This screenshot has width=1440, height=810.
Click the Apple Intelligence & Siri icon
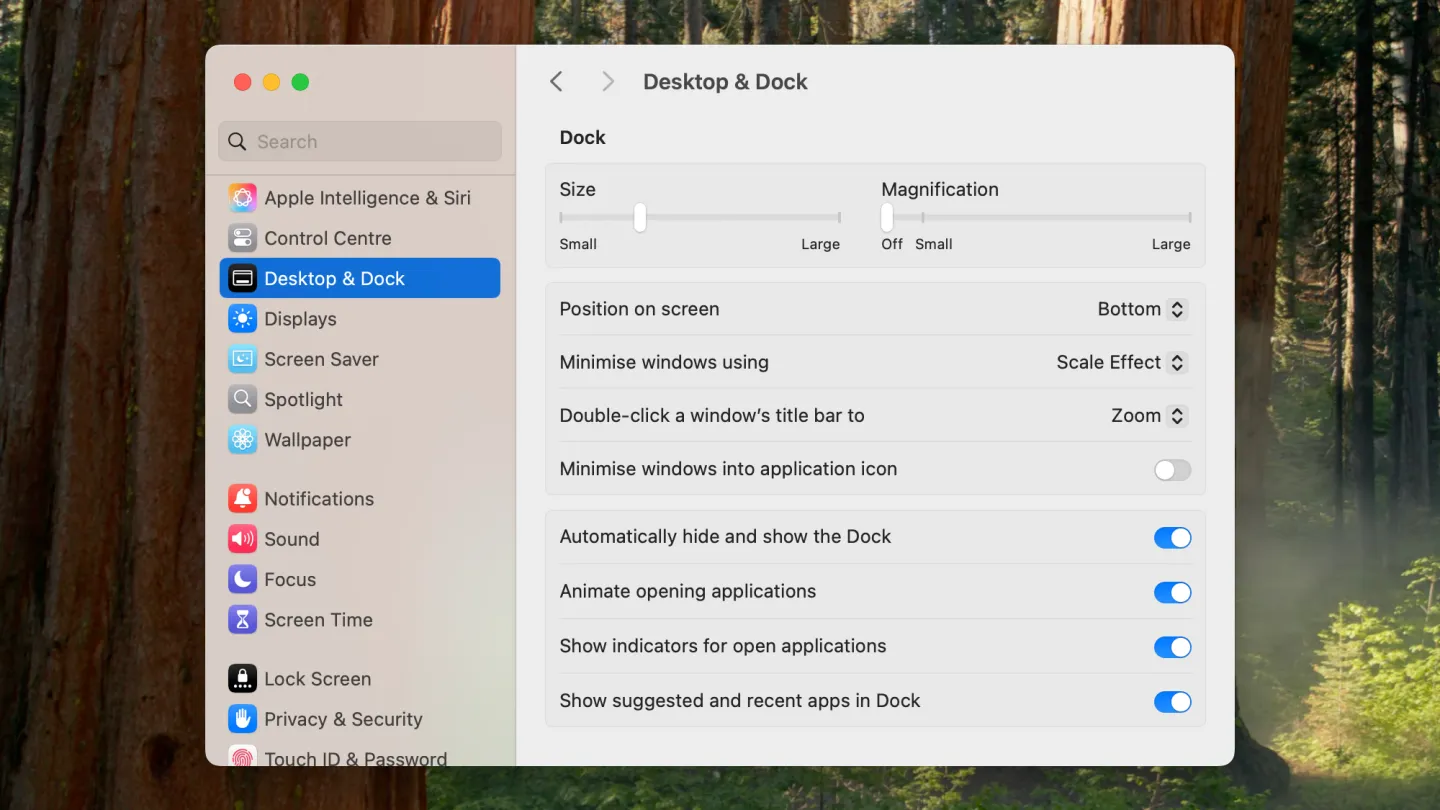(x=242, y=198)
